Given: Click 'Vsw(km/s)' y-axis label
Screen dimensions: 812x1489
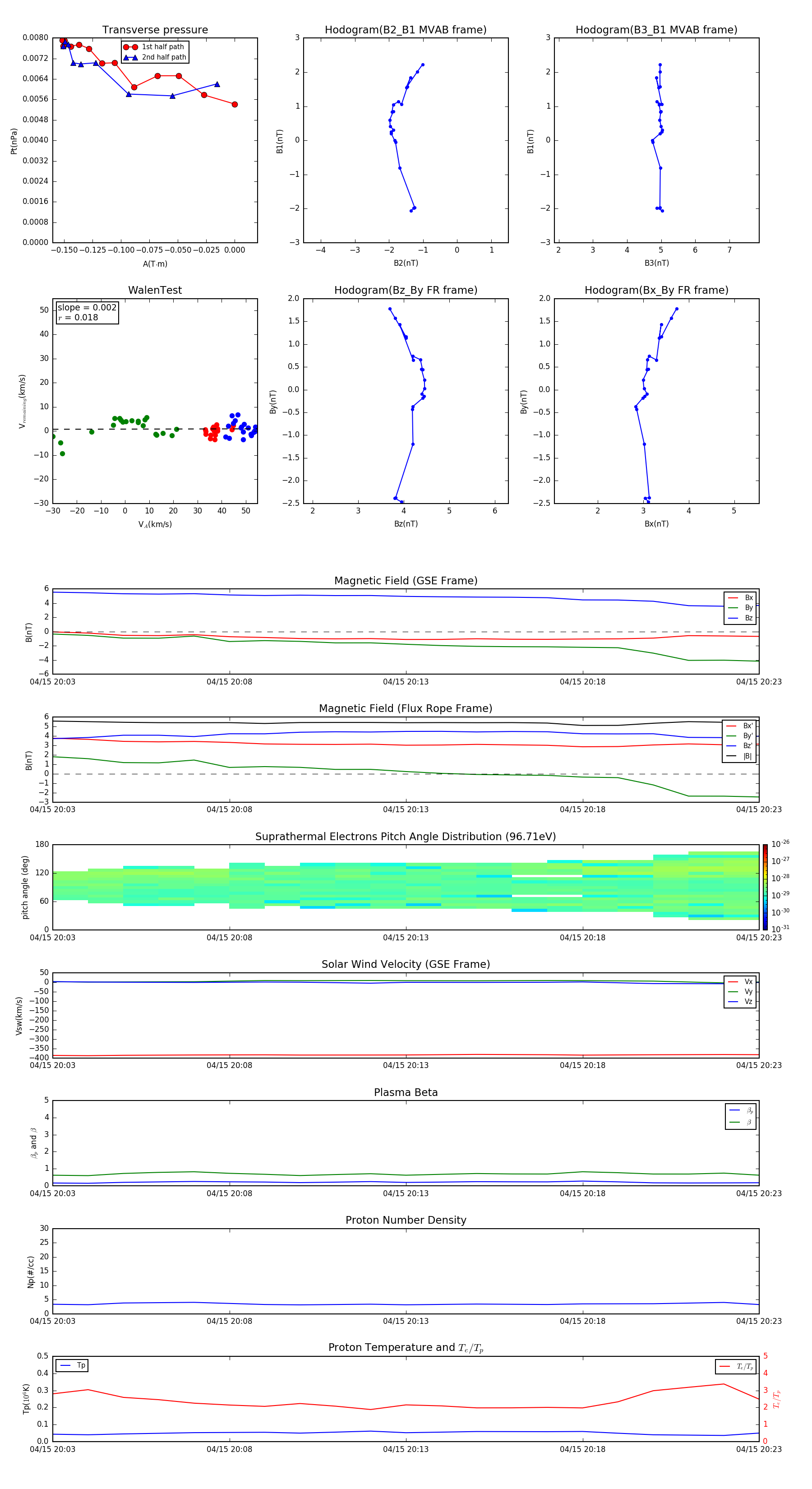Looking at the screenshot, I should [x=19, y=1016].
